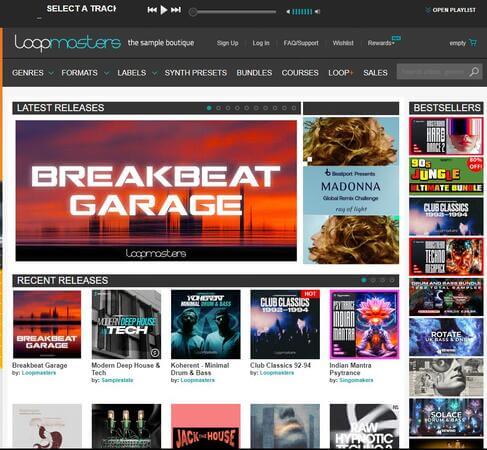
Task: Open the Breakbeat Garage featured banner
Action: tap(156, 191)
